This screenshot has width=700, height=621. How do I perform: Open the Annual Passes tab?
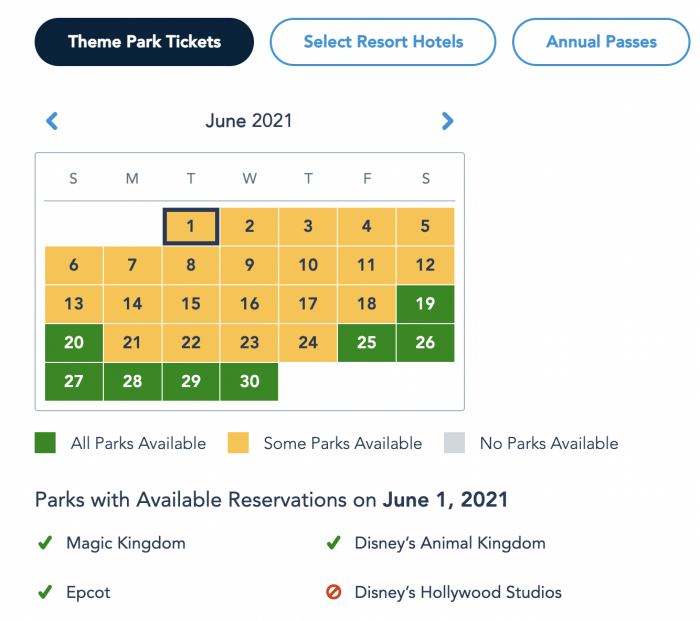click(x=601, y=42)
